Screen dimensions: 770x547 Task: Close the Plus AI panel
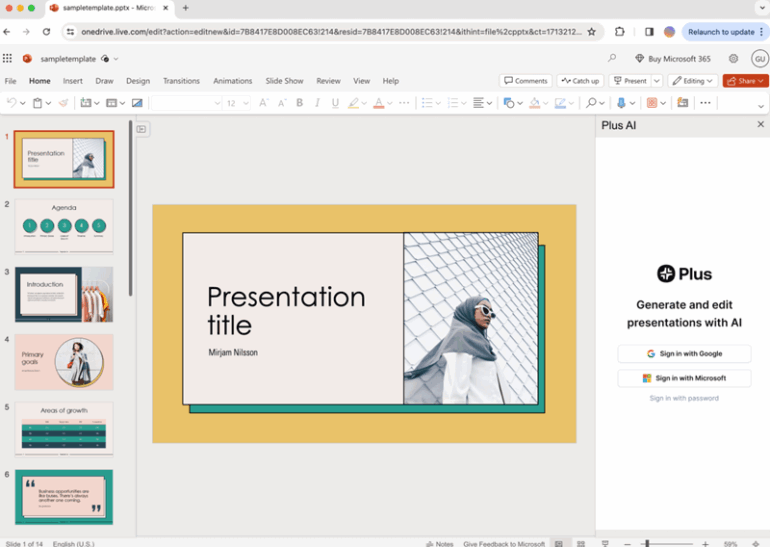pyautogui.click(x=760, y=125)
